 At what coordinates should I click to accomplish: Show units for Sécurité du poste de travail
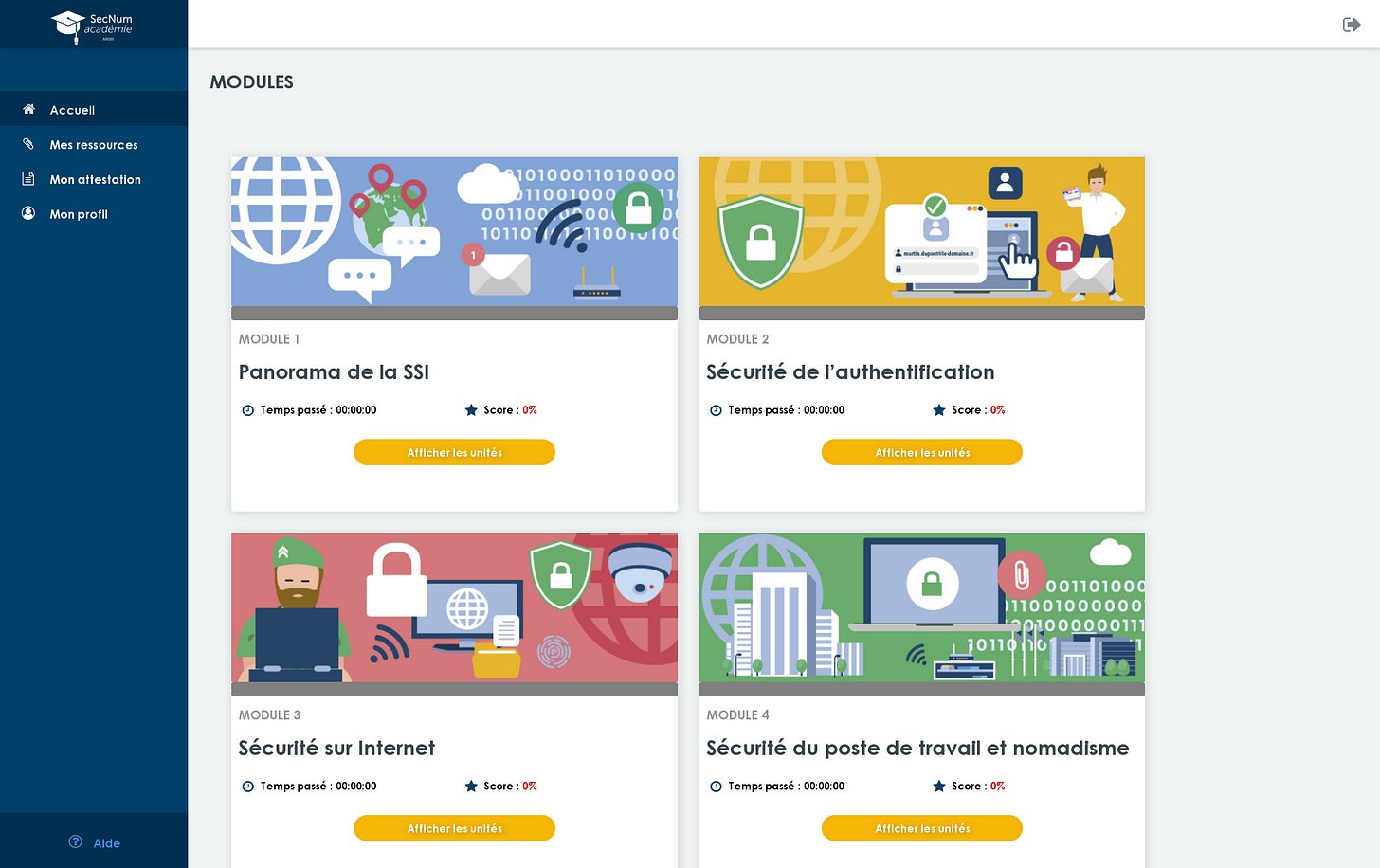921,828
